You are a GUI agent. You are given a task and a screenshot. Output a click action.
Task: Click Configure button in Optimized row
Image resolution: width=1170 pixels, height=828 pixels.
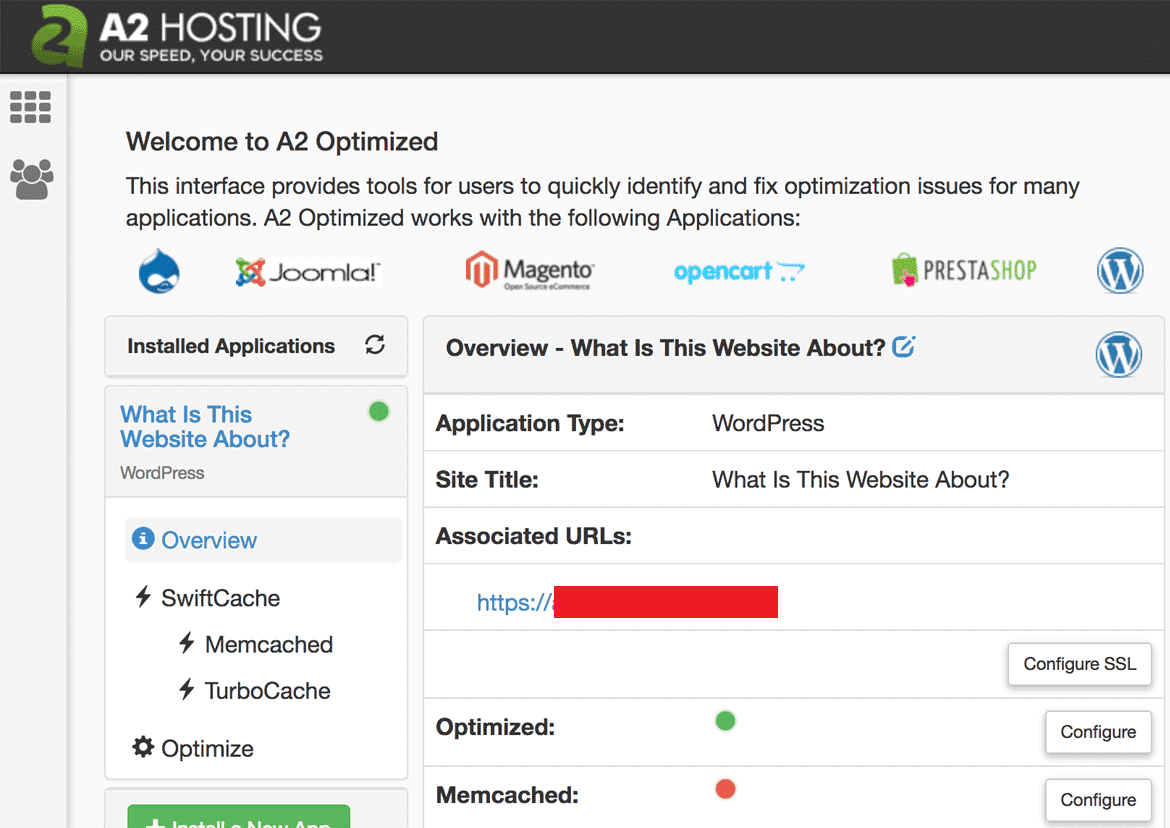pyautogui.click(x=1098, y=733)
